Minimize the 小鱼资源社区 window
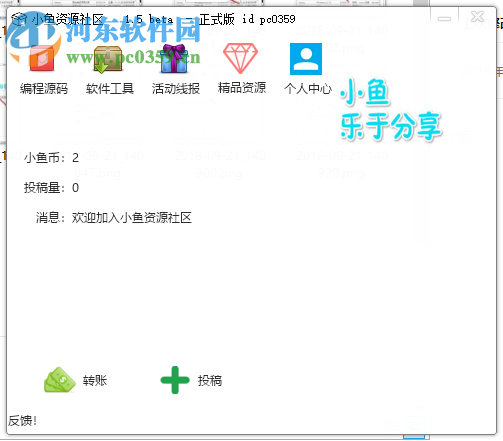Image resolution: width=503 pixels, height=441 pixels. (x=444, y=19)
